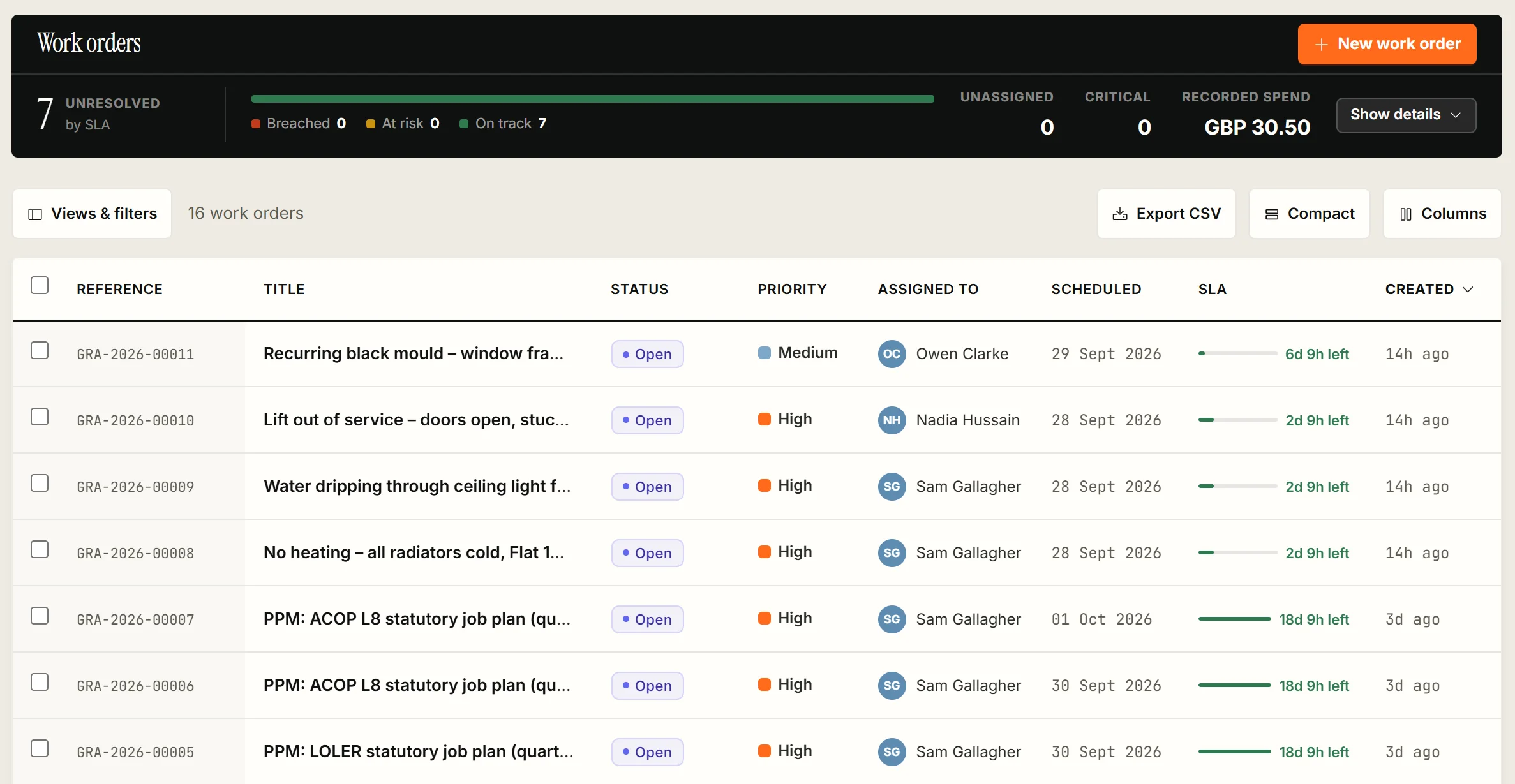Click scheduled date 29 Sept 2026
Viewport: 1515px width, 784px height.
[1106, 354]
